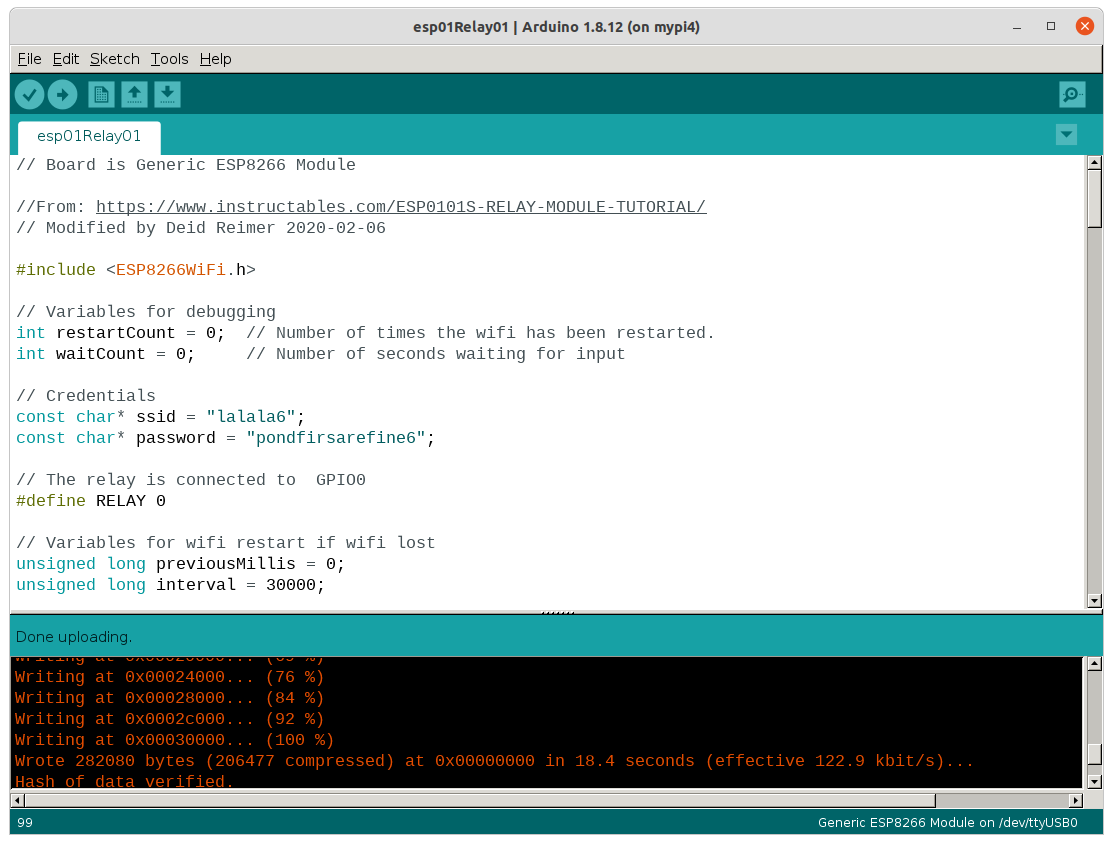The height and width of the screenshot is (844, 1113).
Task: Open the Sketch menu
Action: coord(114,59)
